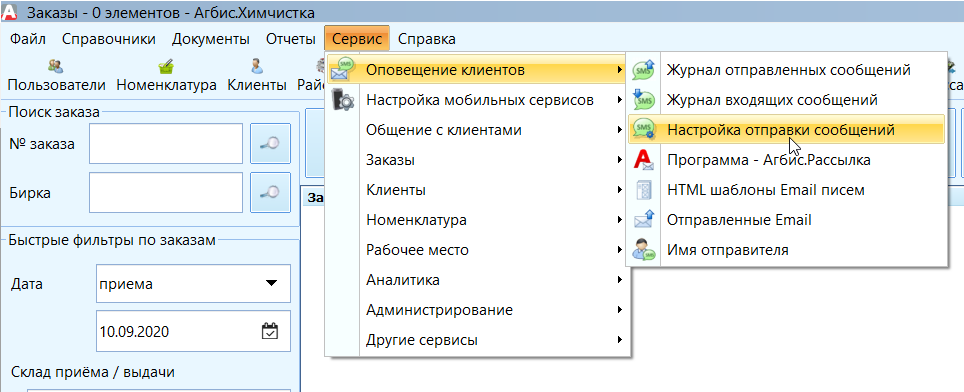Screen dimensions: 964x392
Task: Close the Сервис menu
Action: [357, 39]
